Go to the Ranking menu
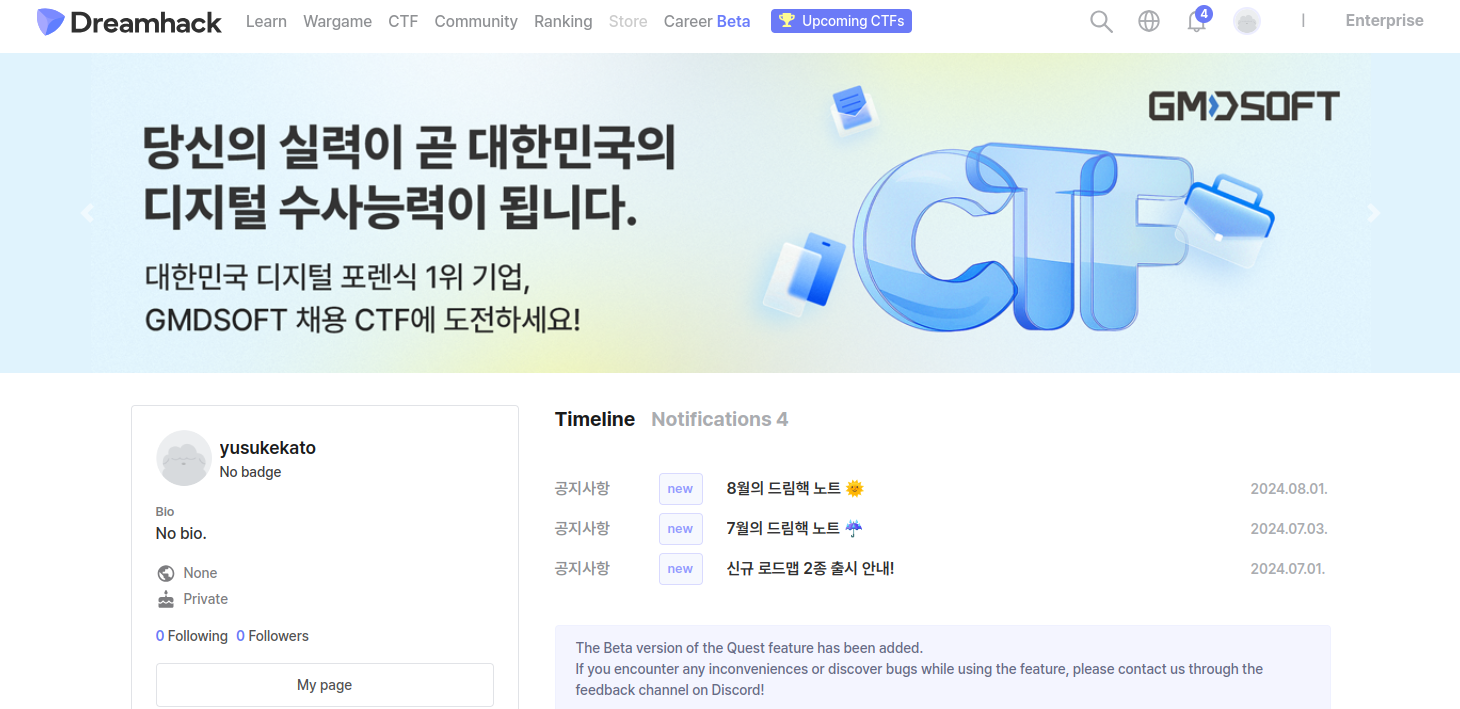 tap(563, 22)
